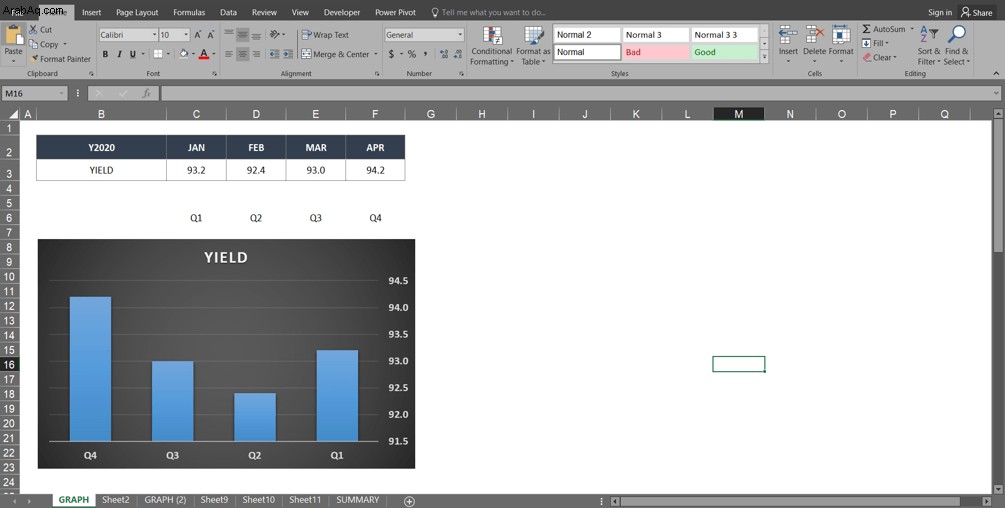Select the YIELD chart title
Viewport: 1005px width, 508px height.
pyautogui.click(x=226, y=258)
